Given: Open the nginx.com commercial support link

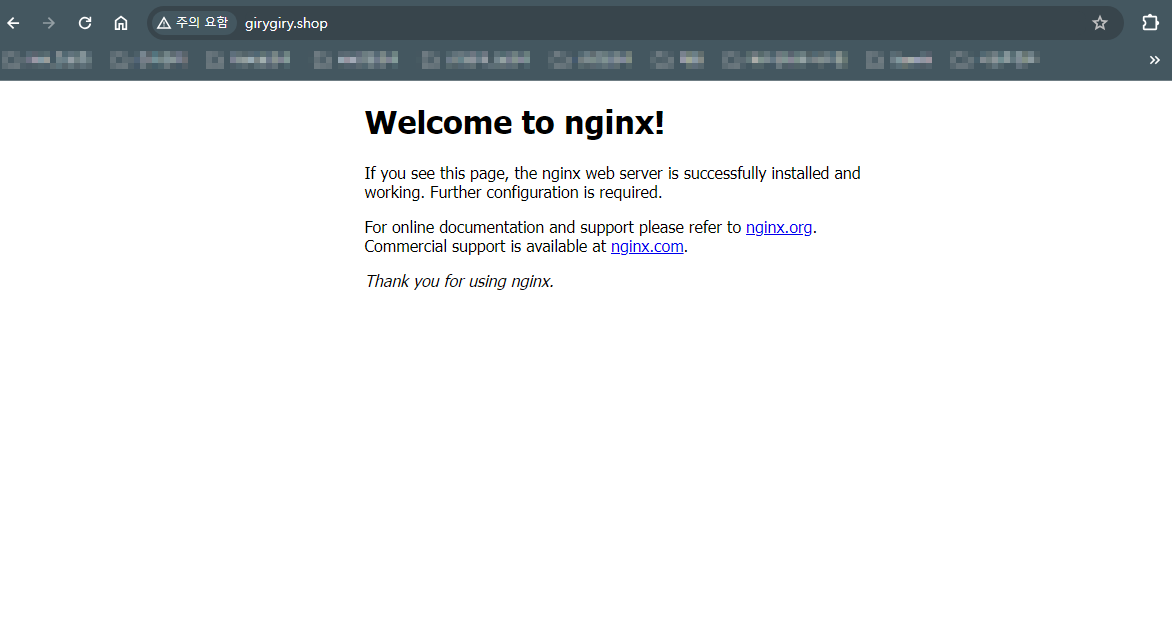Looking at the screenshot, I should (647, 247).
